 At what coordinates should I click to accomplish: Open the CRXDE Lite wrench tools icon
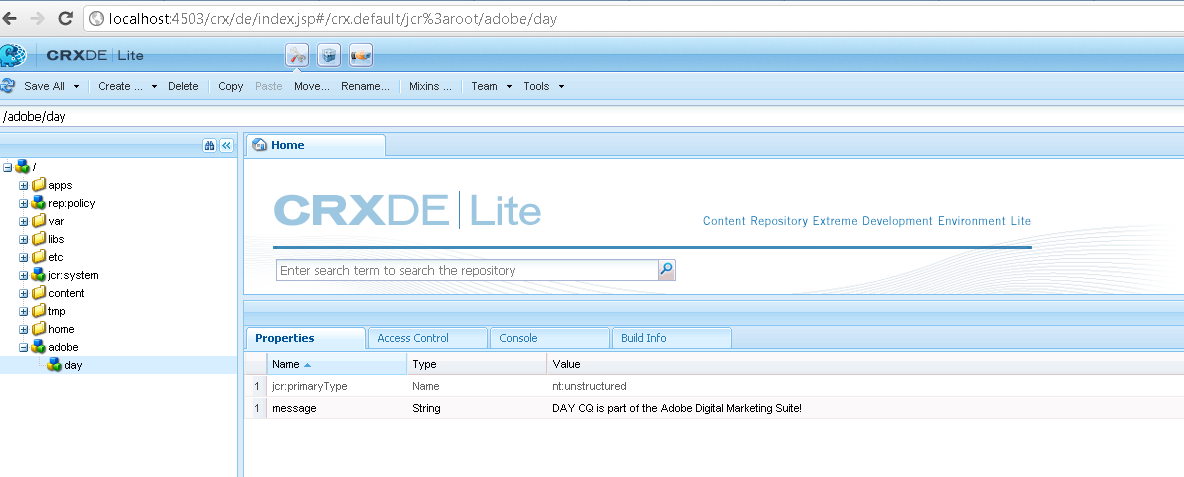click(298, 55)
